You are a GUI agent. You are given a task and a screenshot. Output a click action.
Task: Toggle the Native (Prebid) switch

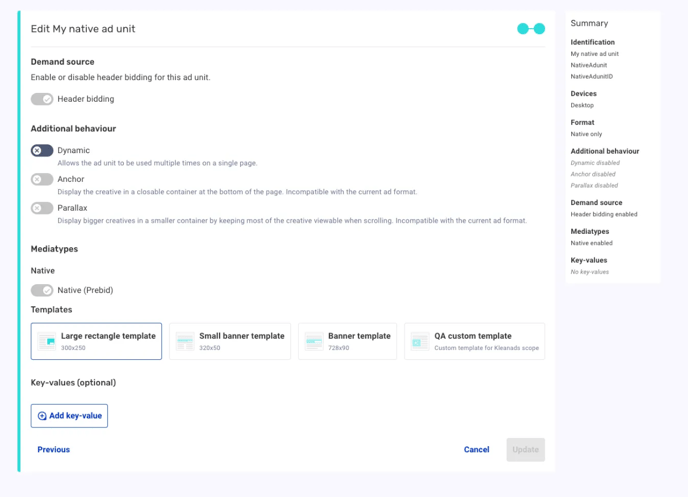tap(42, 290)
